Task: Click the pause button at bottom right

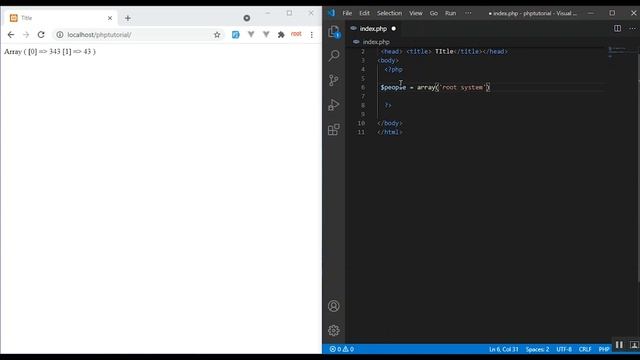Action: pos(619,345)
